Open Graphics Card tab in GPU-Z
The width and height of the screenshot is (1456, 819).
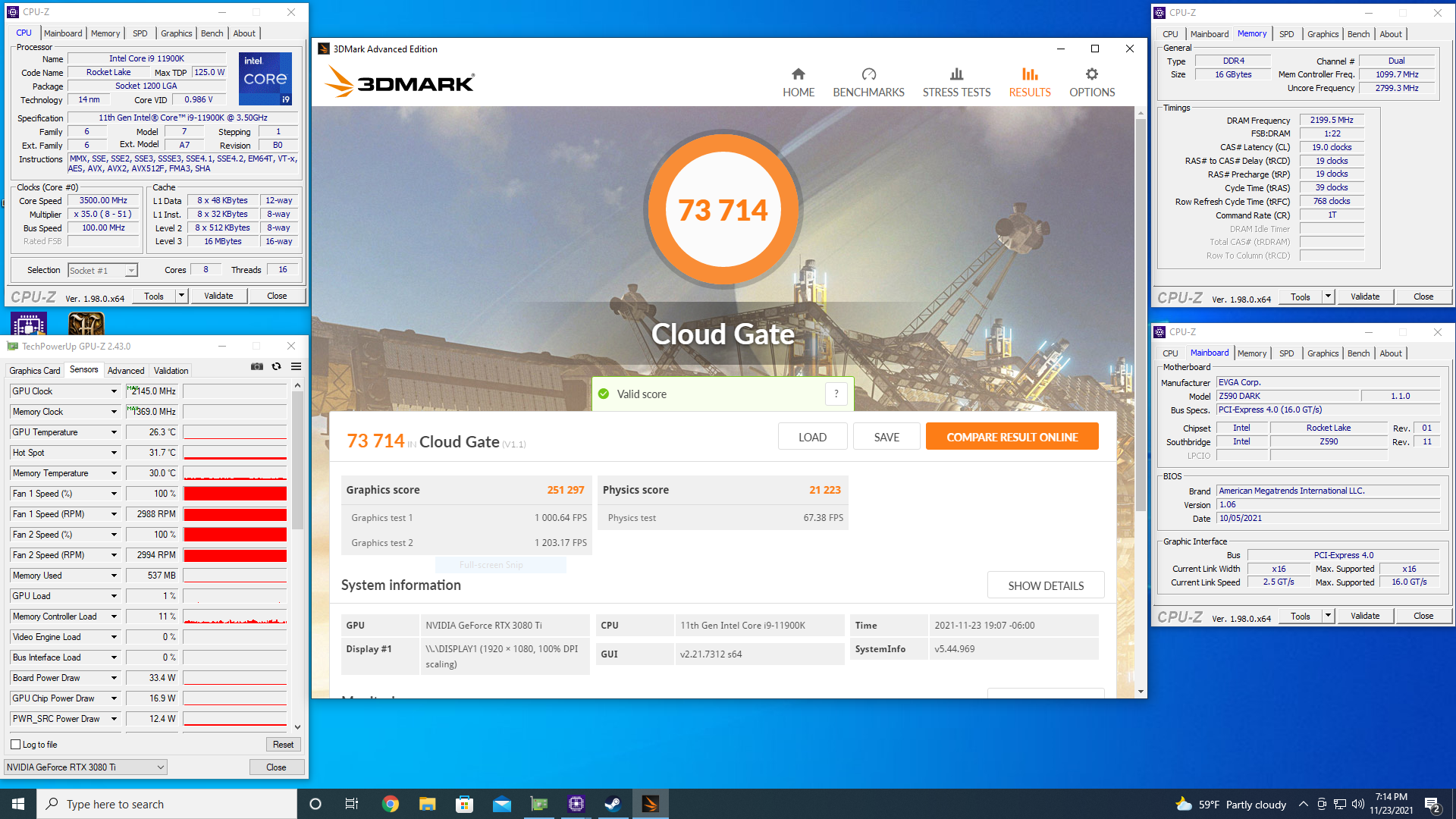click(35, 371)
